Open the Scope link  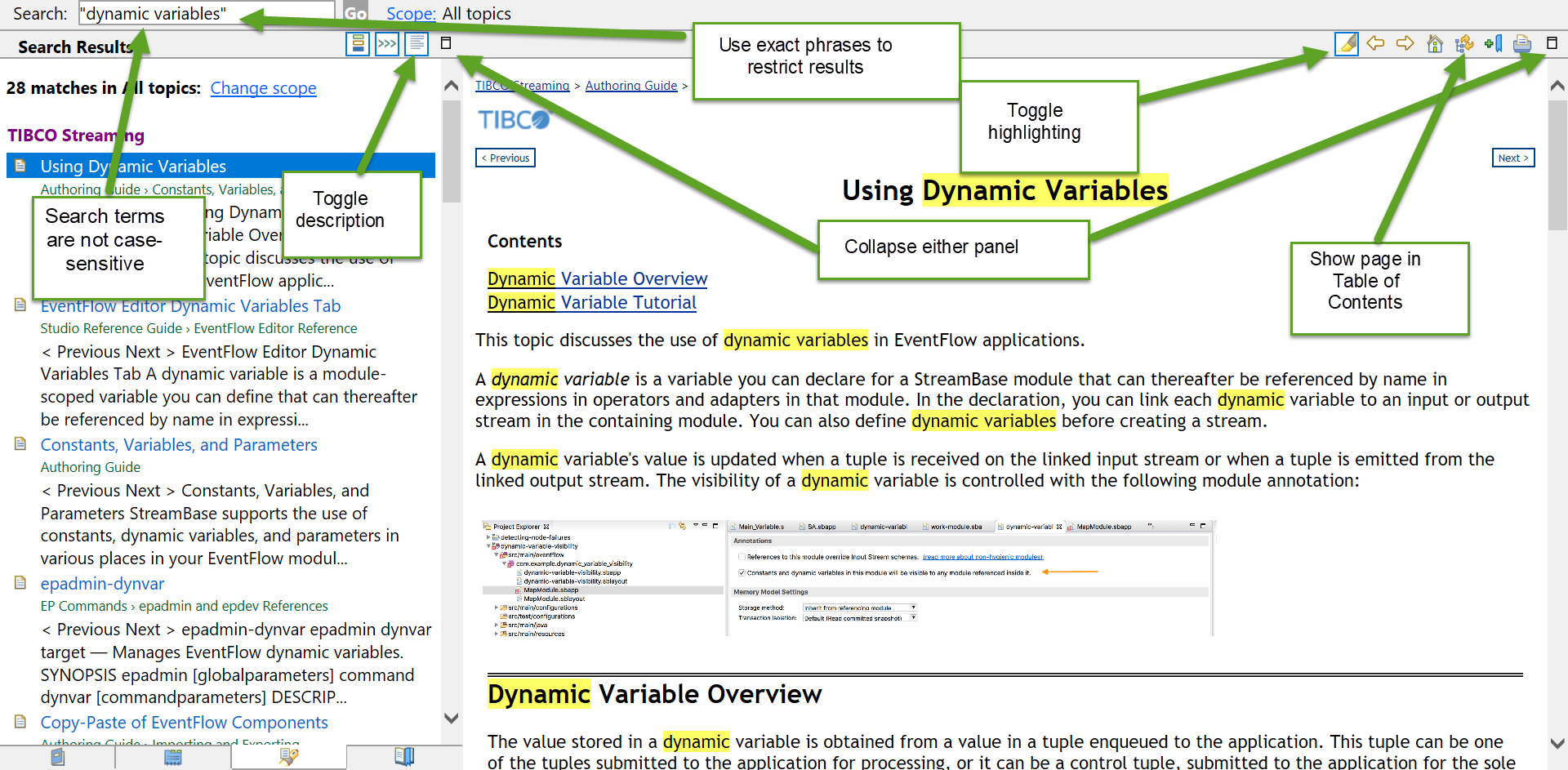(411, 14)
